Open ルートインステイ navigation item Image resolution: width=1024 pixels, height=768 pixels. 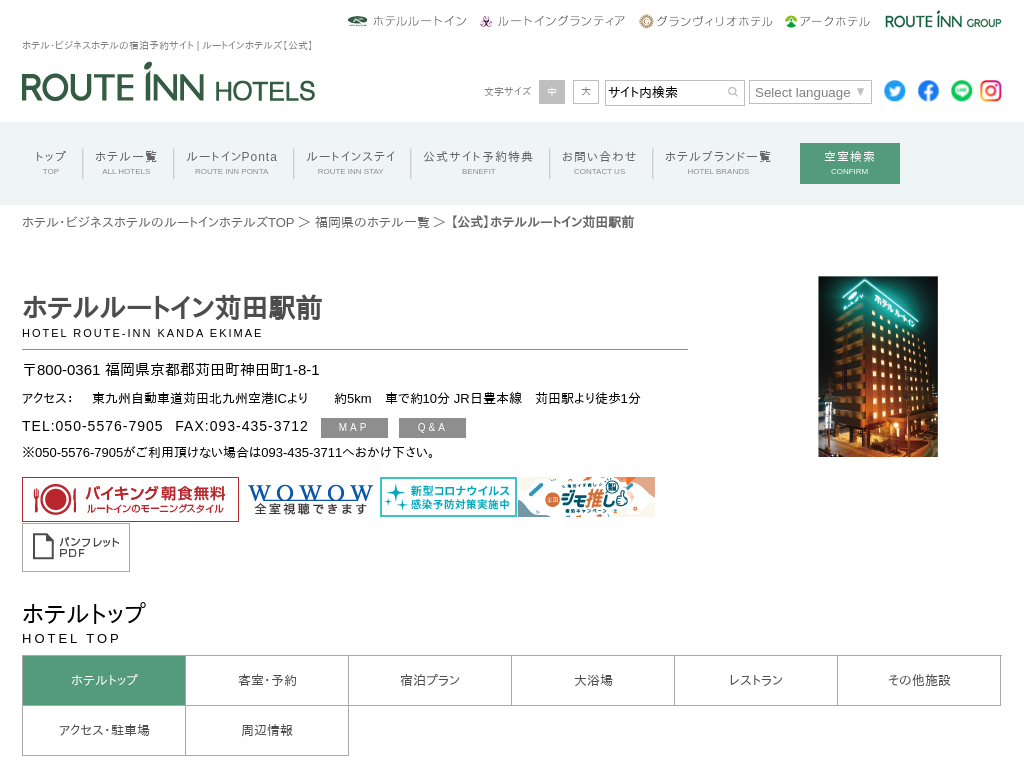pos(351,163)
